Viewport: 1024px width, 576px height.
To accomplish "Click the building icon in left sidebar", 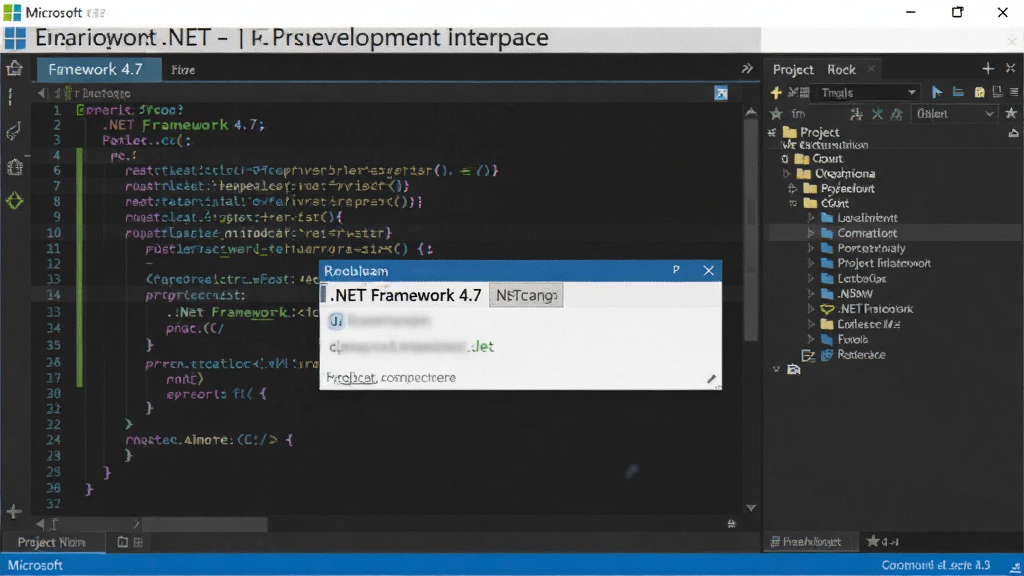I will coord(14,167).
